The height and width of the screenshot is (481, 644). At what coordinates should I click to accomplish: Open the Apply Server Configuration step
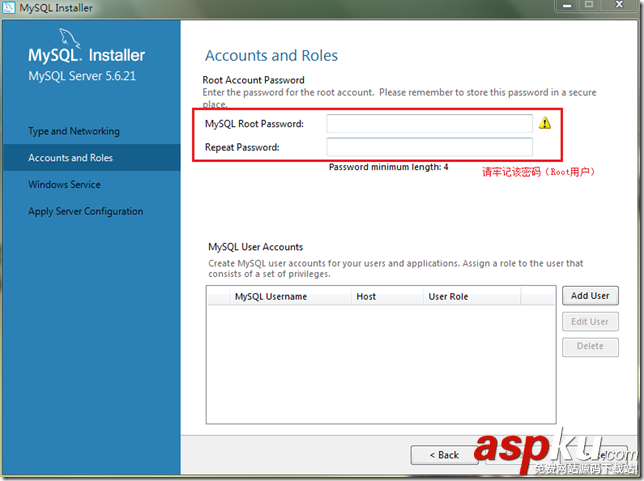pyautogui.click(x=86, y=211)
